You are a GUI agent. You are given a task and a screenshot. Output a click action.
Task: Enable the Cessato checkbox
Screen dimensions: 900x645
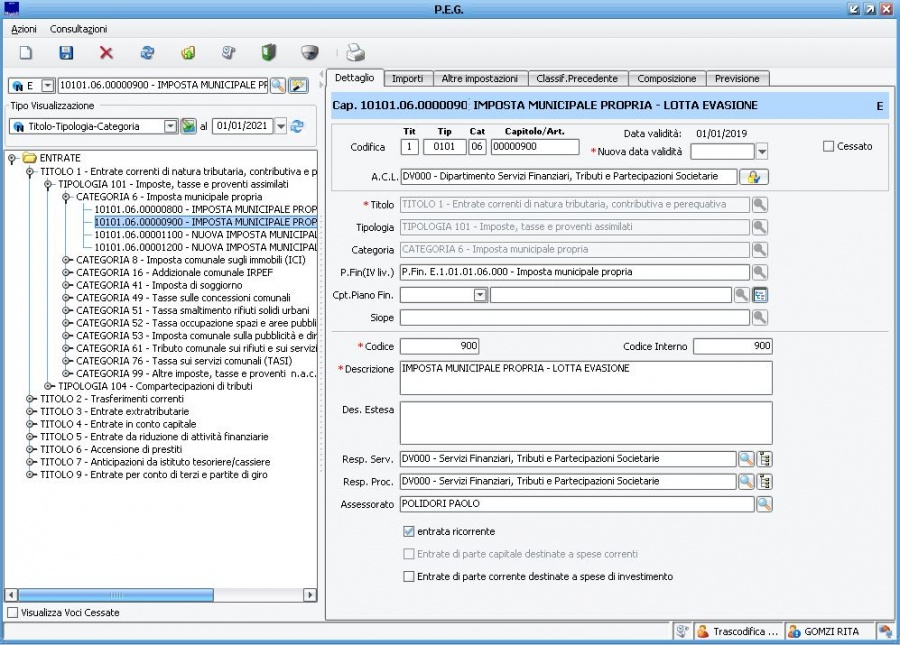tap(828, 146)
